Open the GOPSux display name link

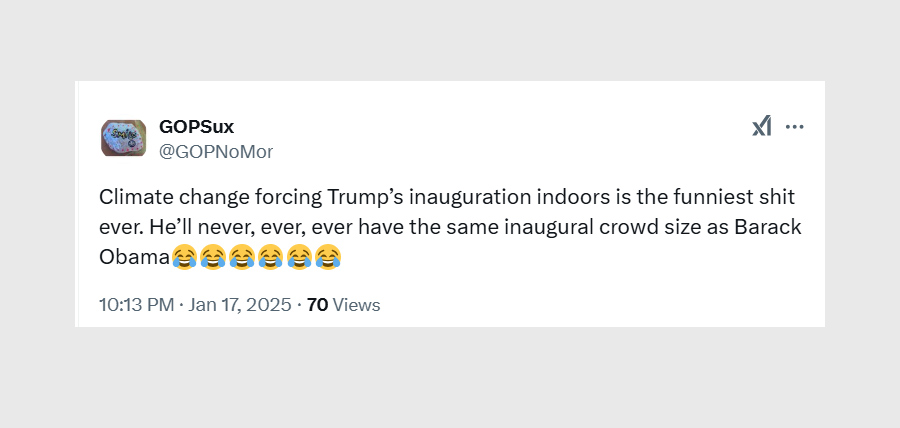tap(196, 126)
